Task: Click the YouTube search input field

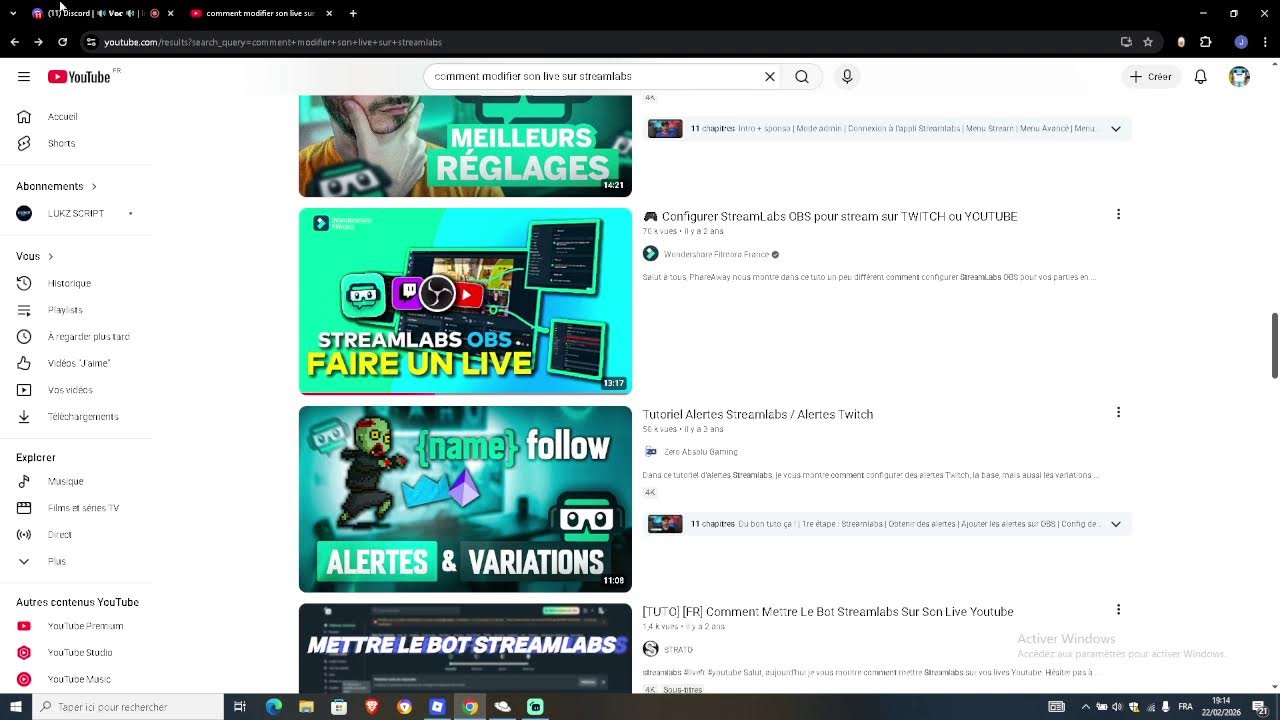Action: click(x=594, y=77)
